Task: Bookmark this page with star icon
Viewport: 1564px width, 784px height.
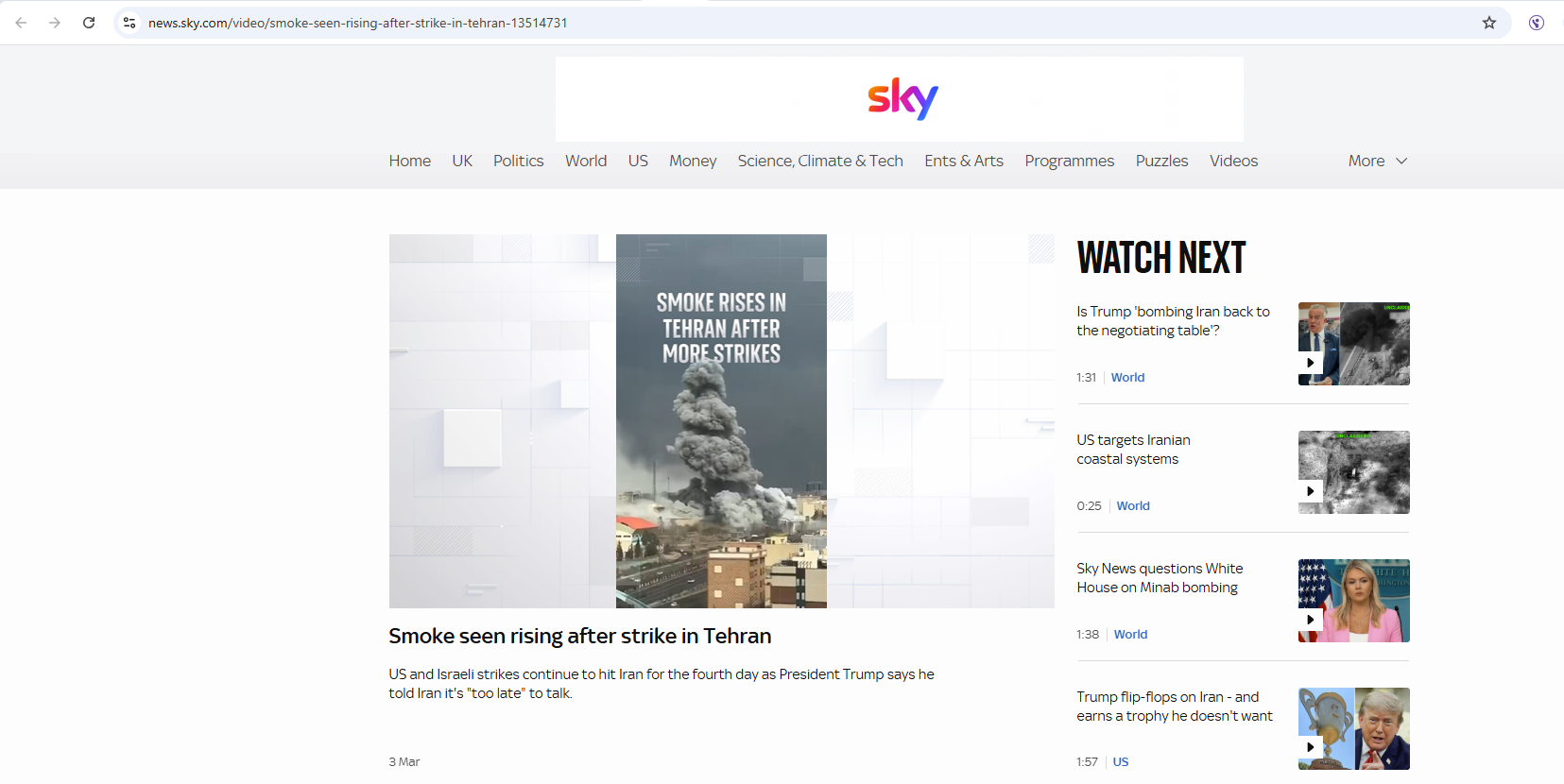Action: click(1489, 23)
